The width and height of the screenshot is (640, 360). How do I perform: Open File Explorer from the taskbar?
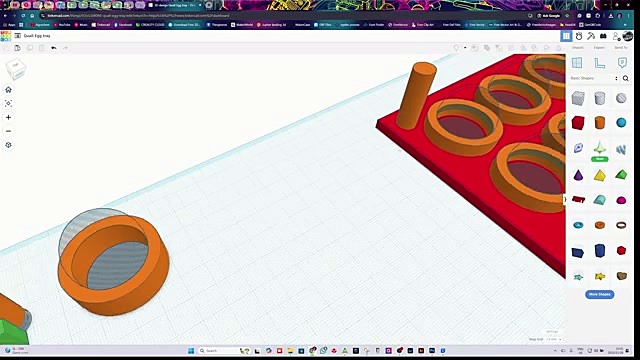(290, 351)
